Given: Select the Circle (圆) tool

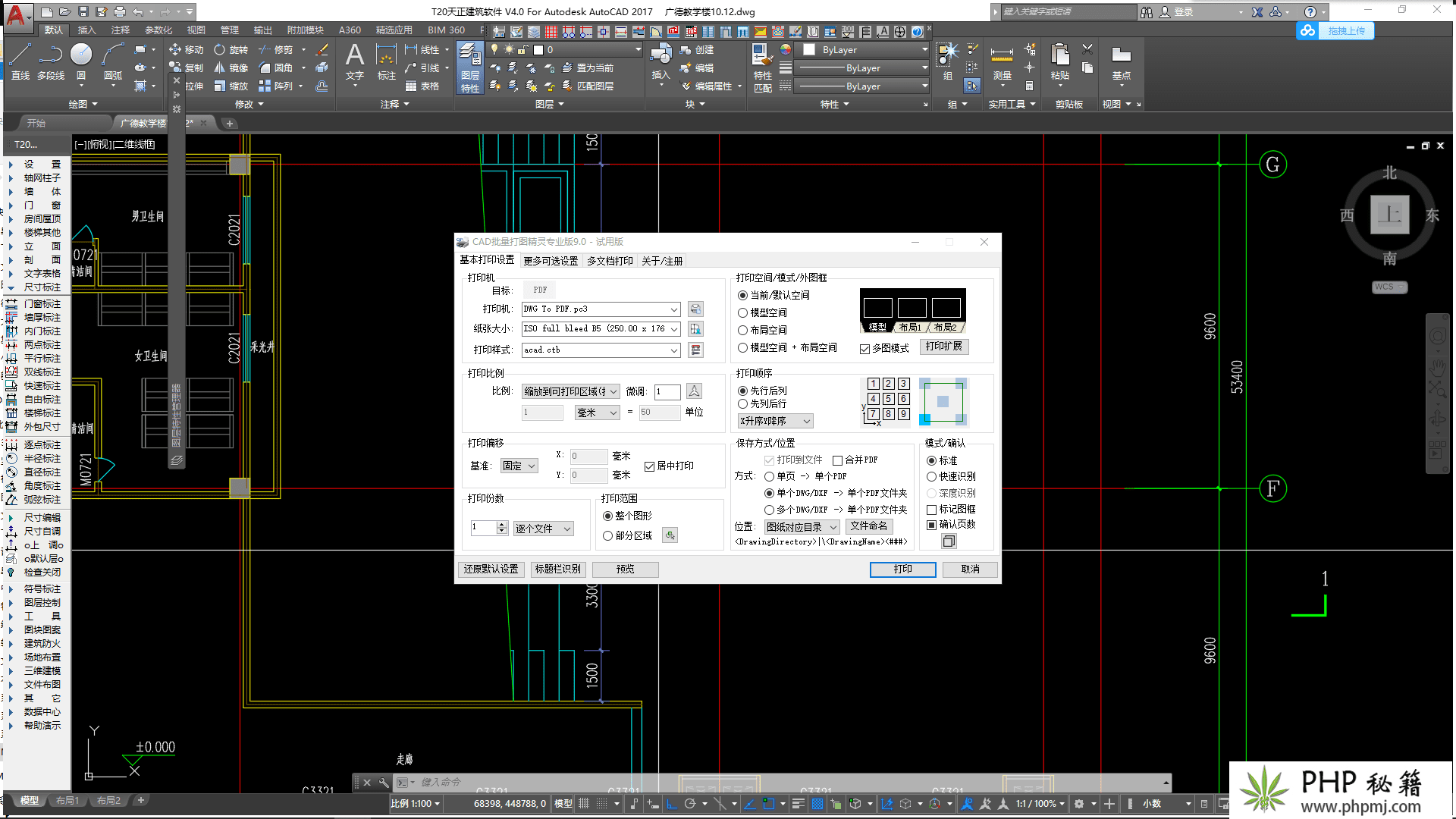Looking at the screenshot, I should (x=81, y=62).
